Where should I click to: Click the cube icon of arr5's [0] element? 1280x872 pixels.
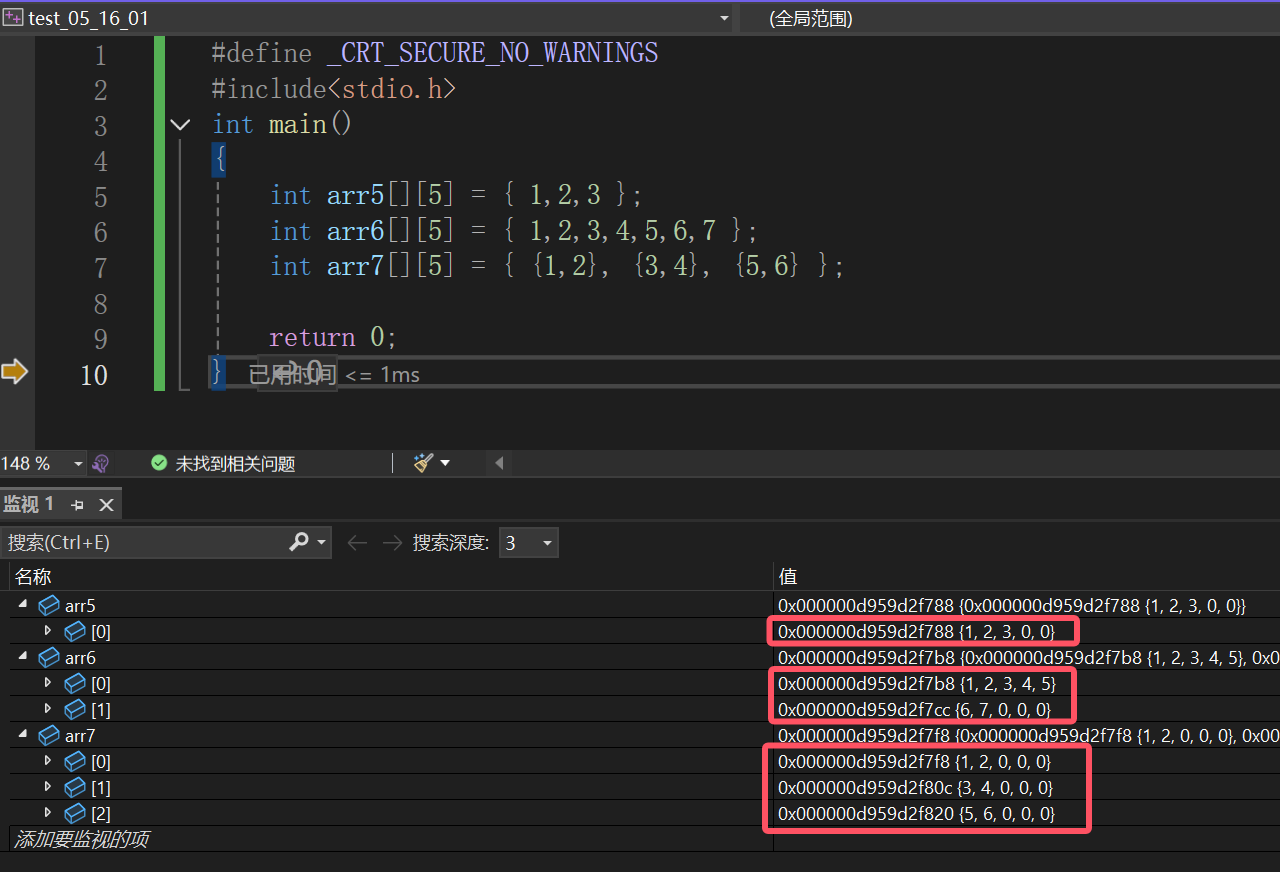point(75,631)
